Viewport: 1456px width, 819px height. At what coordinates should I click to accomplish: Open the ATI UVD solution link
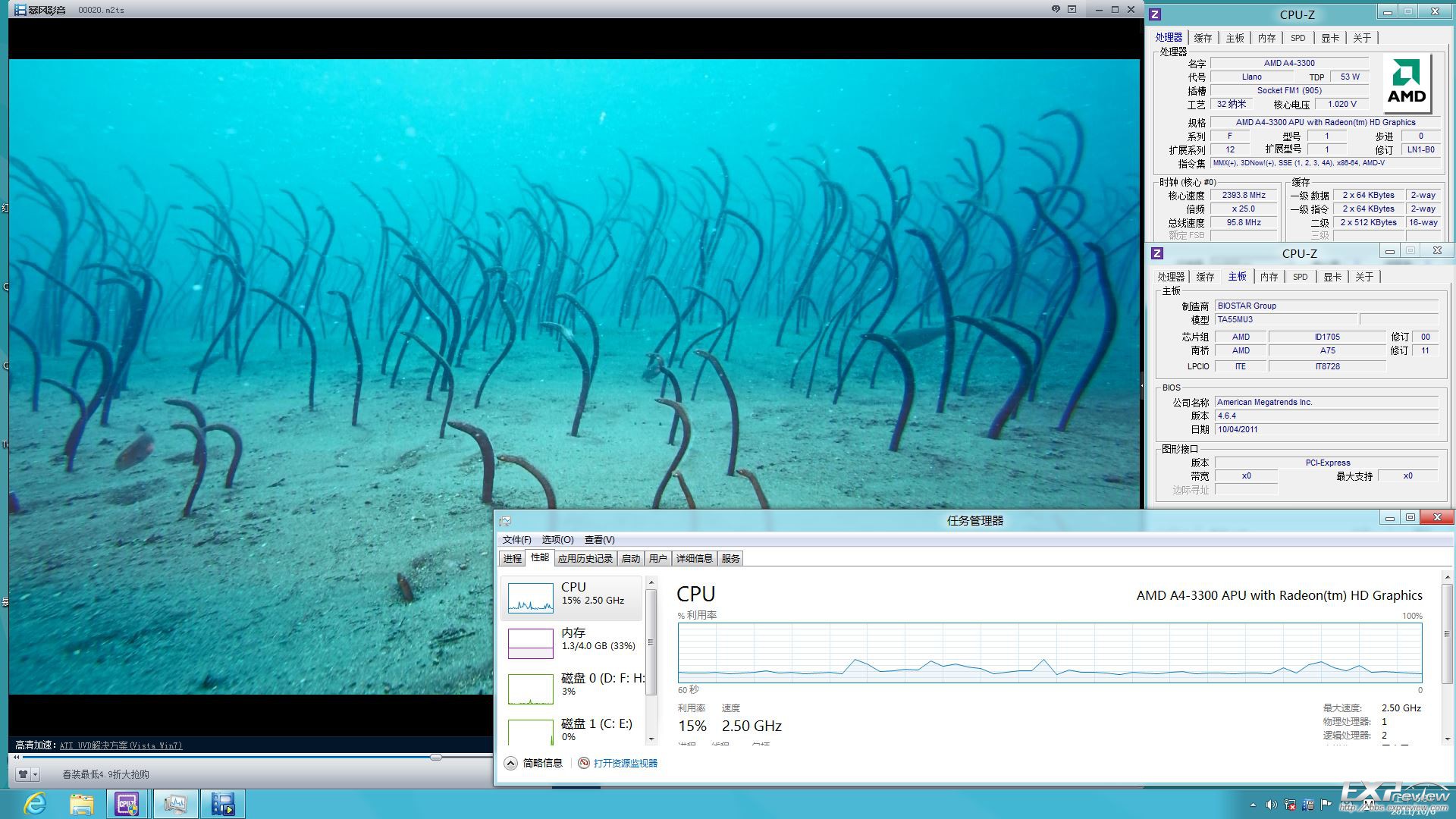coord(121,745)
